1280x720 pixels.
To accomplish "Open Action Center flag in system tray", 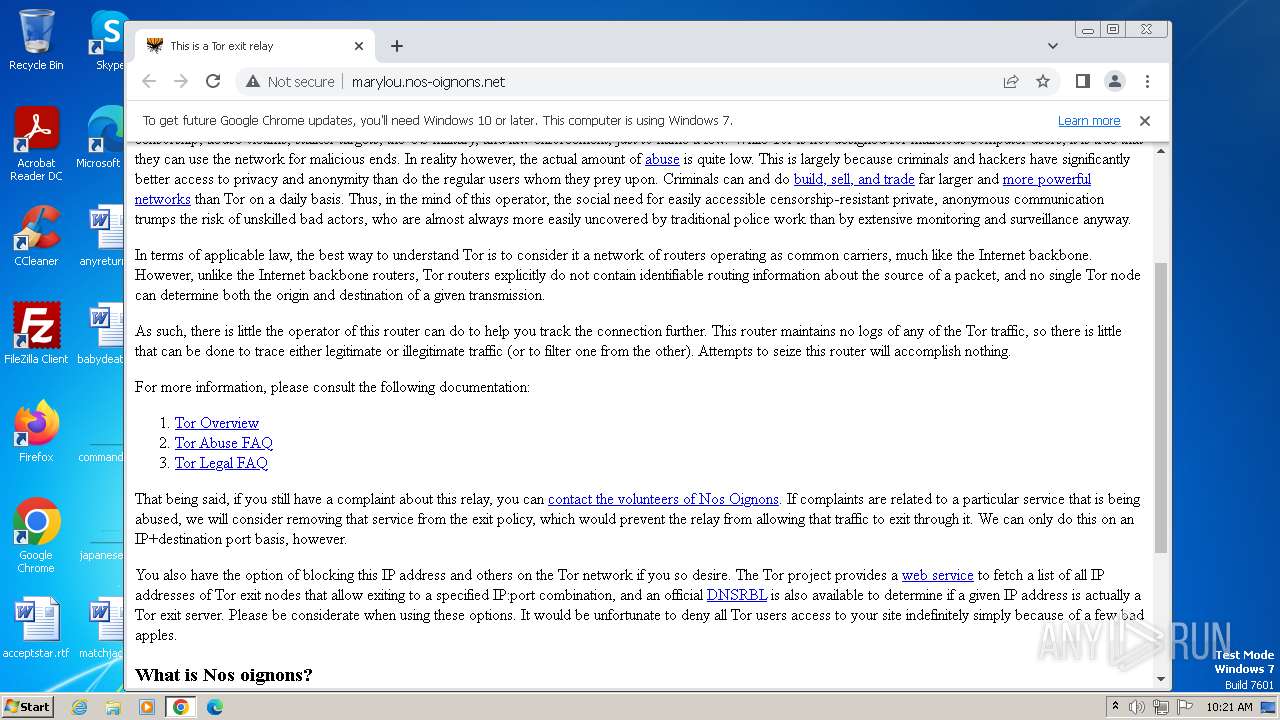I will [1185, 707].
